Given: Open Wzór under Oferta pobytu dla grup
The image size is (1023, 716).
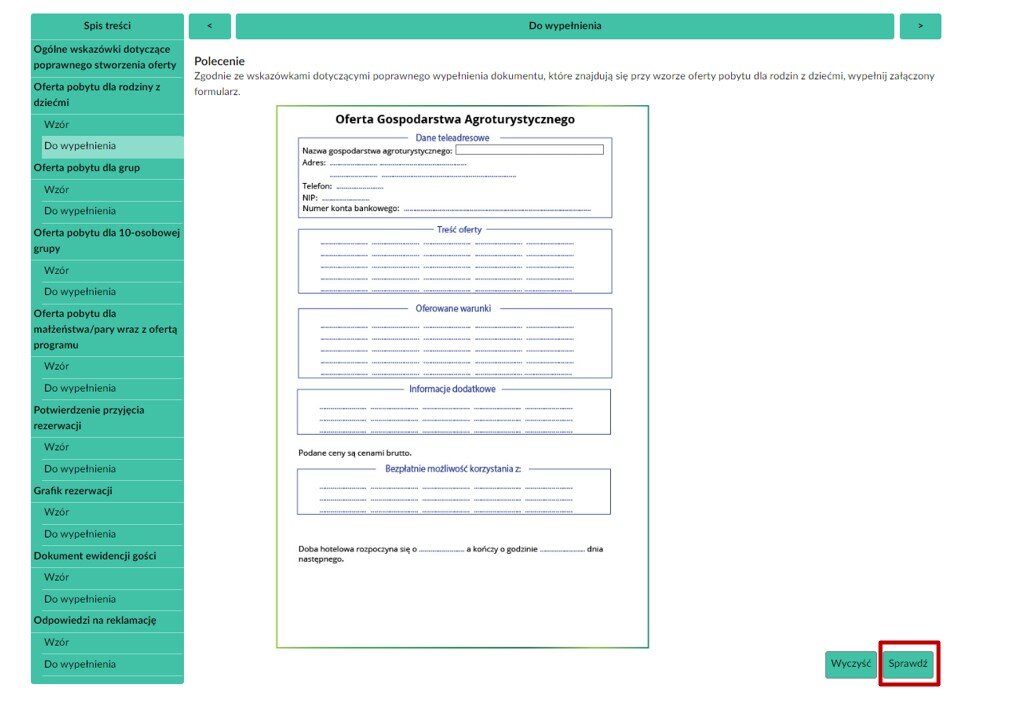Looking at the screenshot, I should pos(57,190).
